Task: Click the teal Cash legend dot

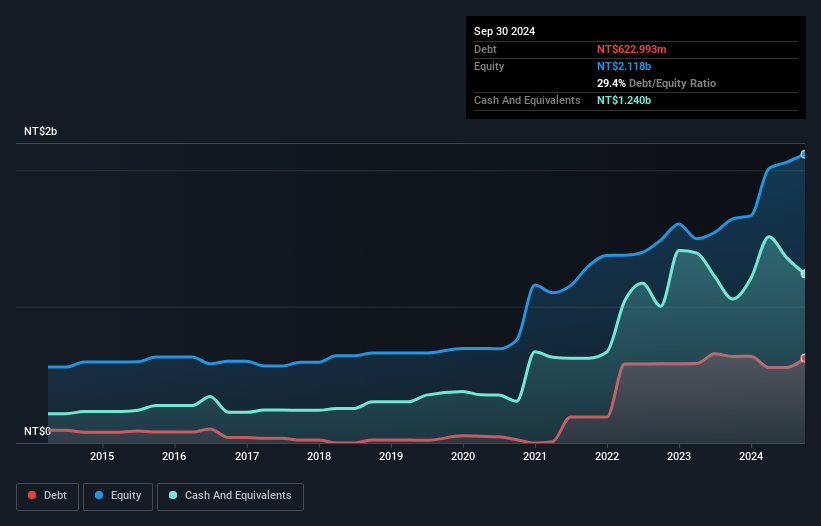Action: click(173, 495)
